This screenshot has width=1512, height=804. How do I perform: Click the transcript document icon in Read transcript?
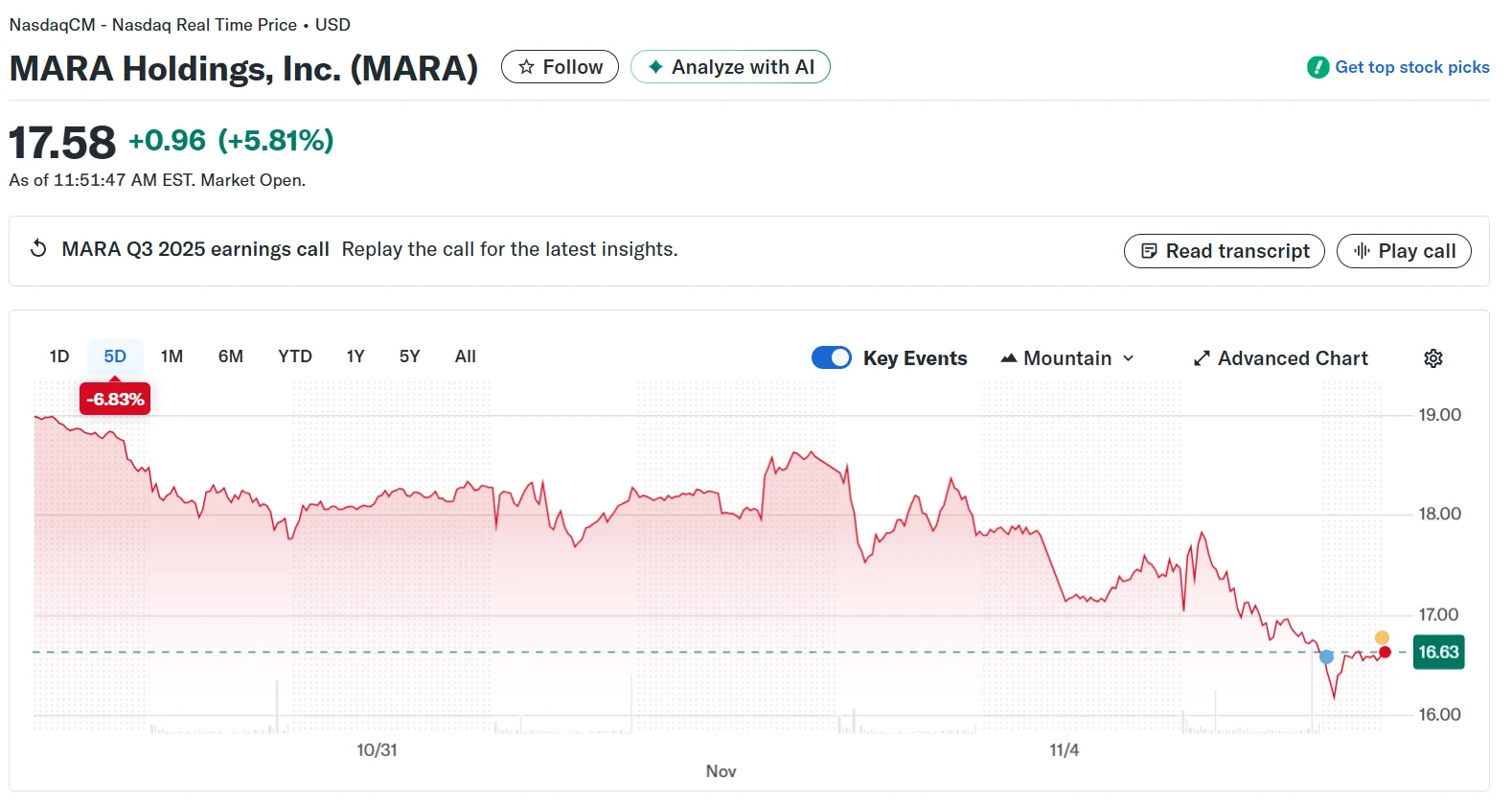click(1149, 250)
